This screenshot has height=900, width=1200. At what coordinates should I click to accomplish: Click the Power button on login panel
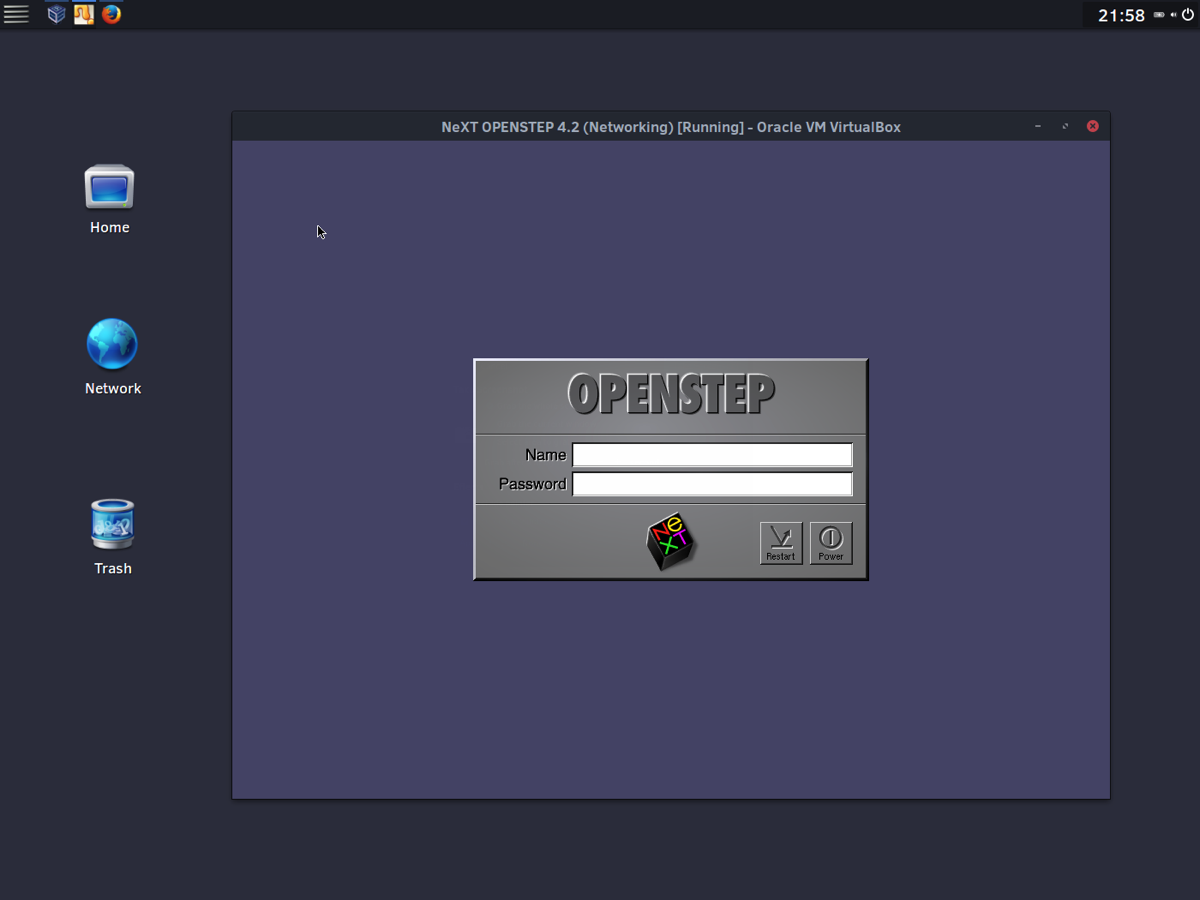[x=831, y=543]
